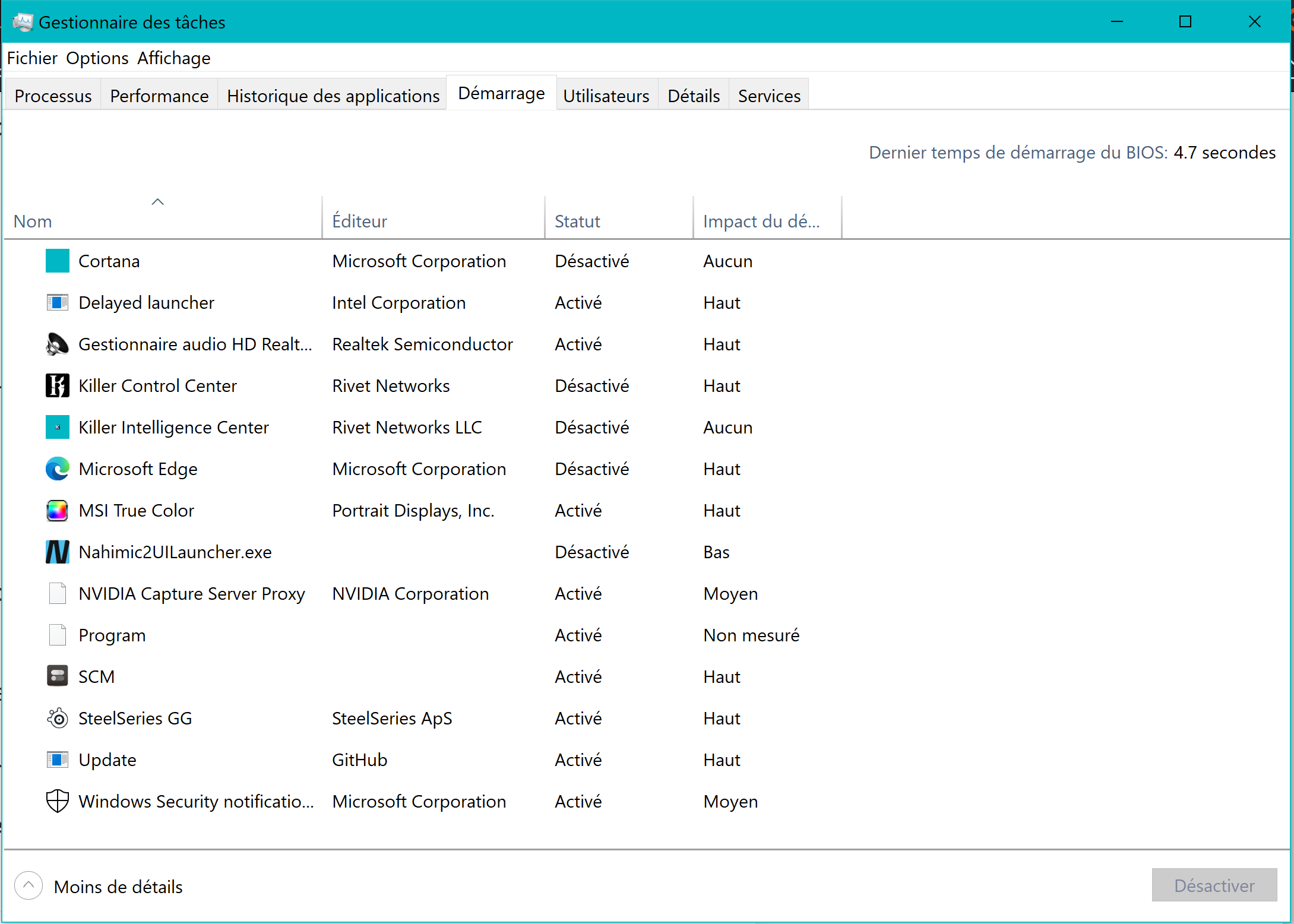
Task: Collapse view with Moins de détails
Action: 100,887
